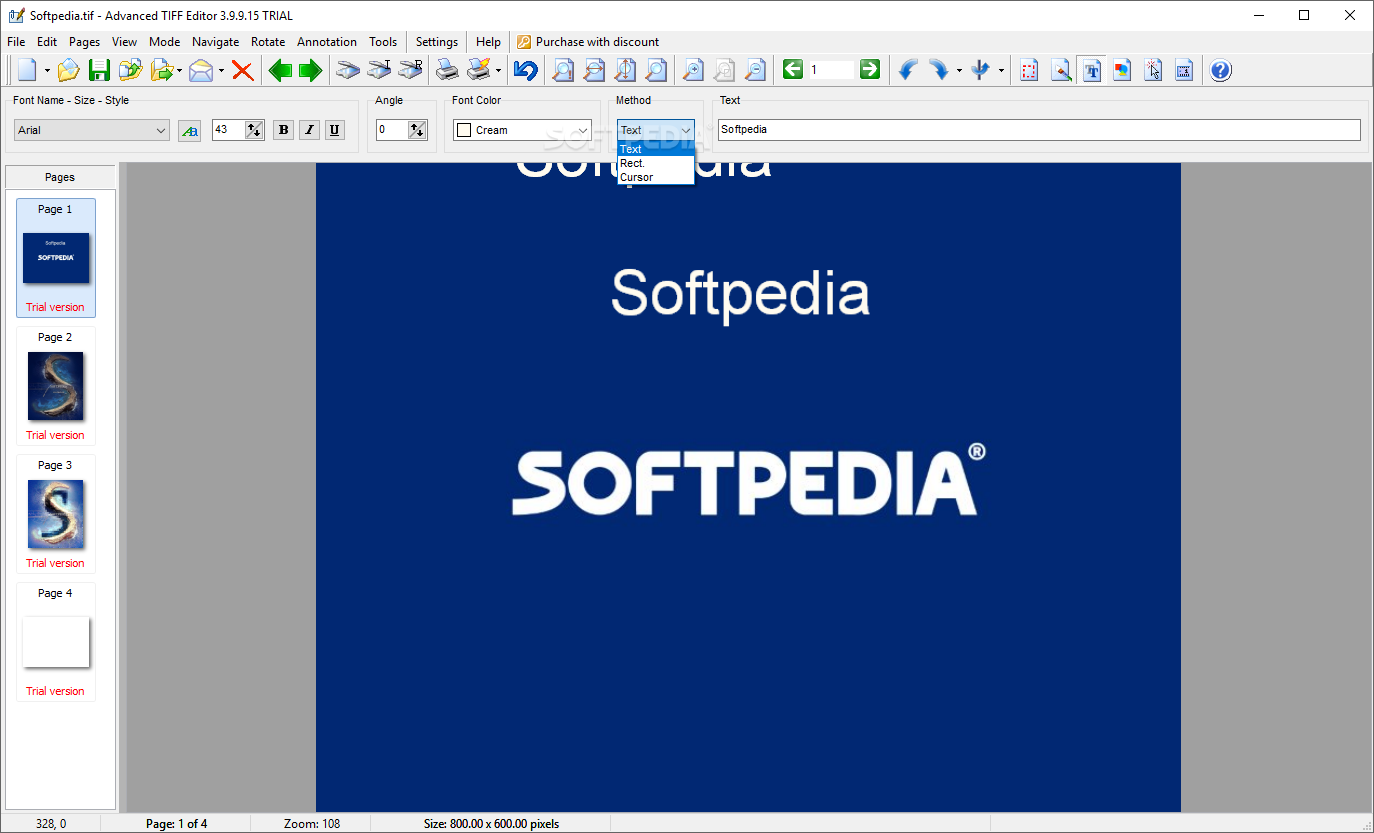Open the Tools menu
Screen dimensions: 1374x833
pos(383,42)
